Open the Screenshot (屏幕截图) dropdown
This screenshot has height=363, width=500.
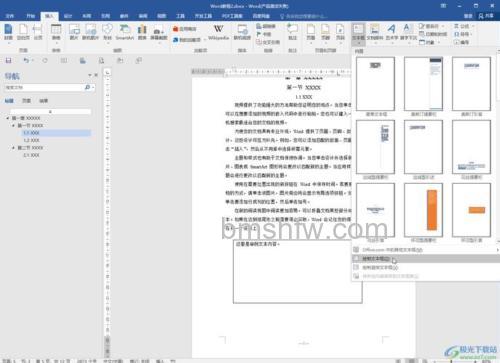(x=159, y=33)
